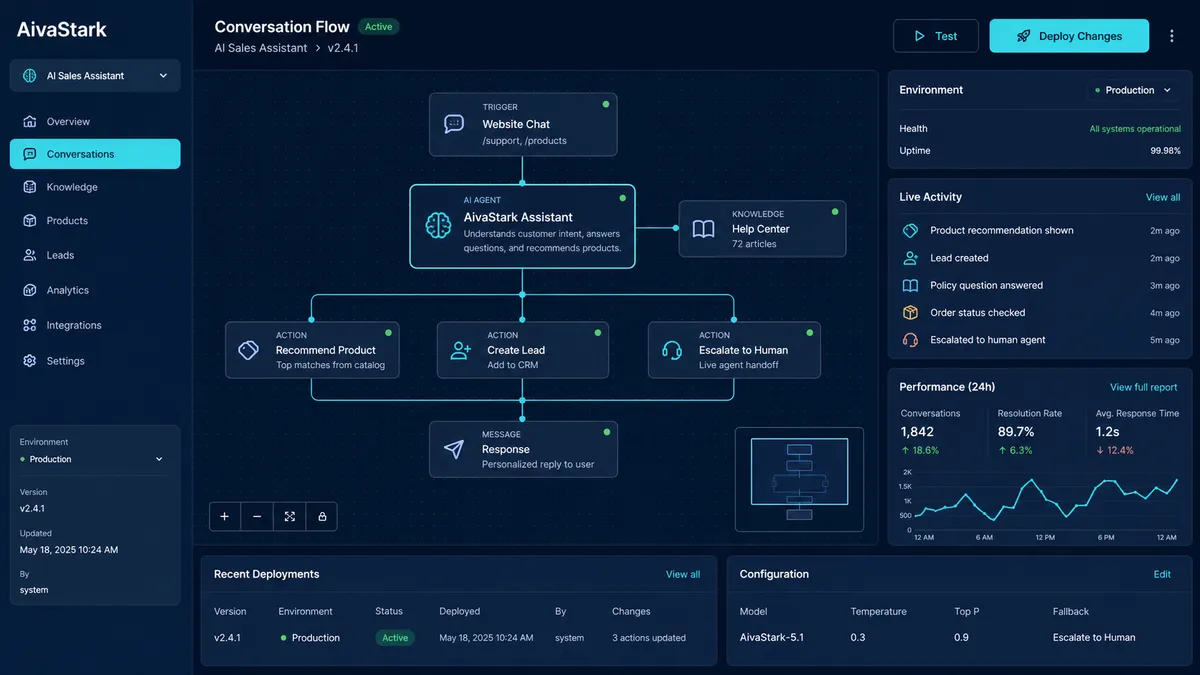The width and height of the screenshot is (1200, 675).
Task: Click the Active status badge in header
Action: [379, 27]
